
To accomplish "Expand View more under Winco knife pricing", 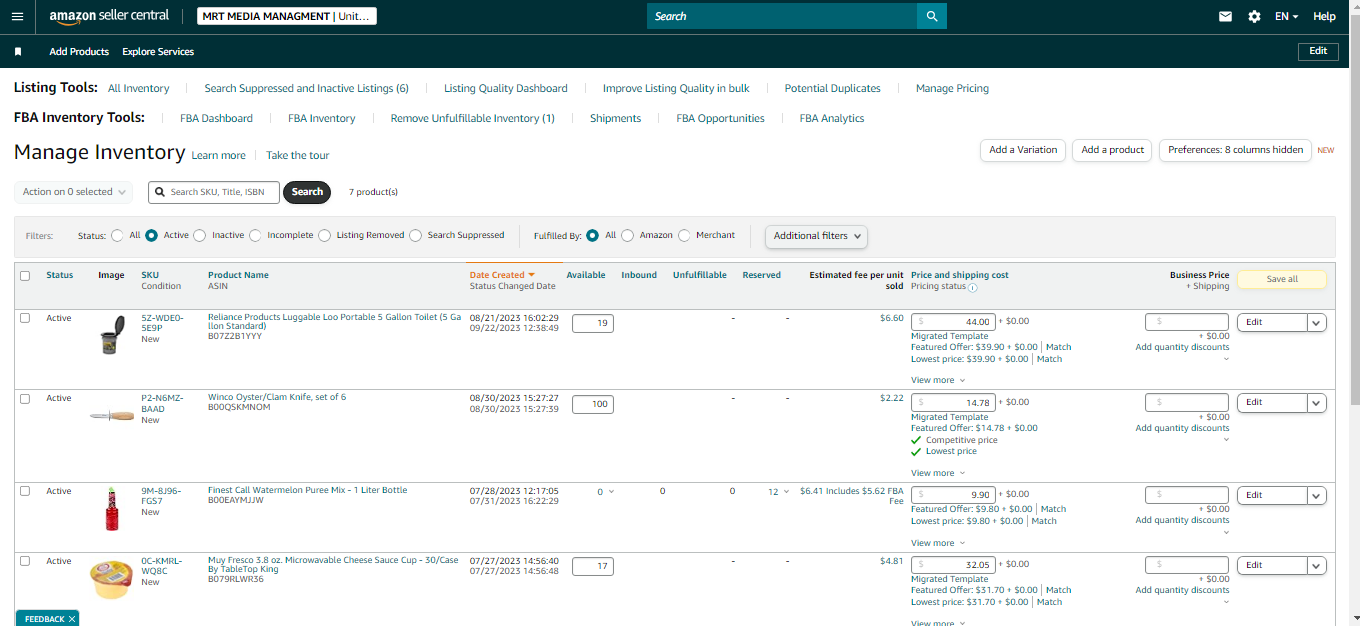I will [938, 473].
